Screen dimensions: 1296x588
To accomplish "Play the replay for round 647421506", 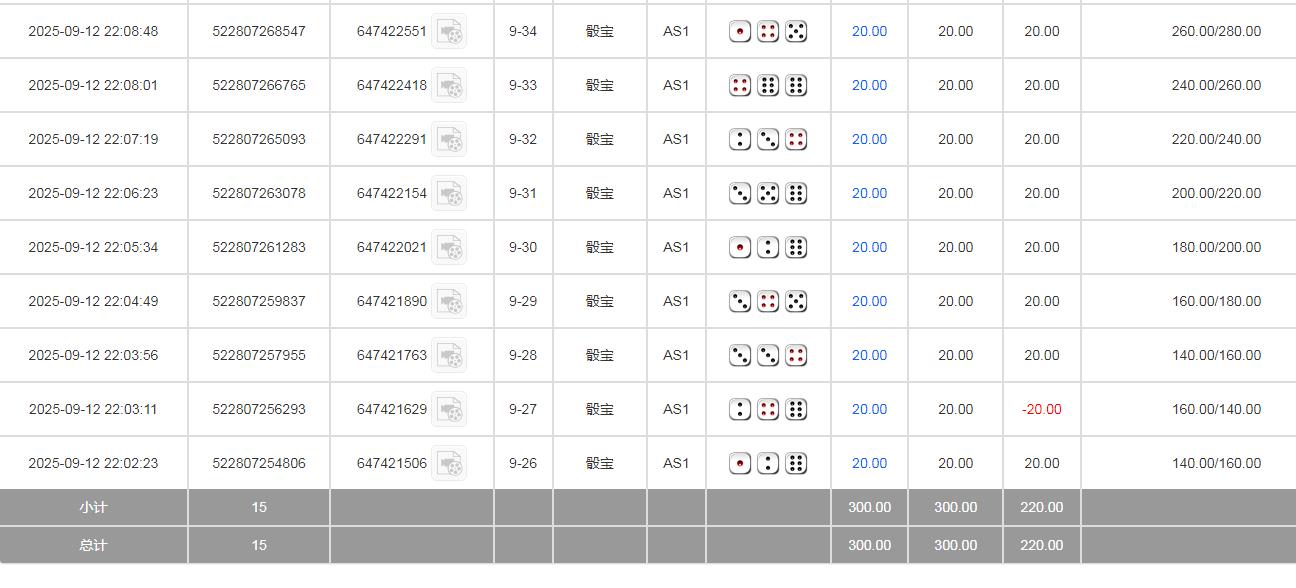I will (x=449, y=464).
